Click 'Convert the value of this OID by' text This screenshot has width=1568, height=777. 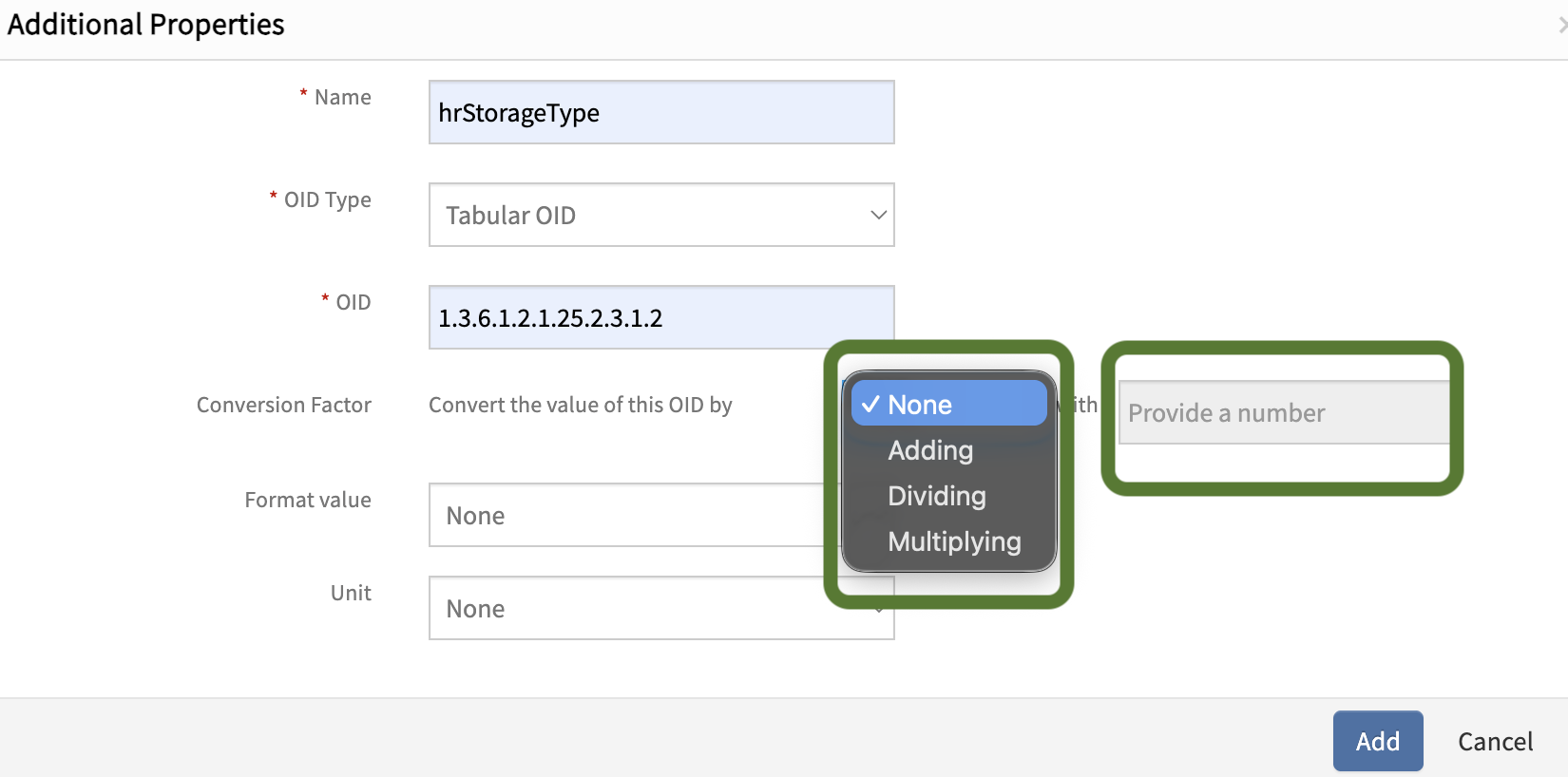[x=580, y=406]
